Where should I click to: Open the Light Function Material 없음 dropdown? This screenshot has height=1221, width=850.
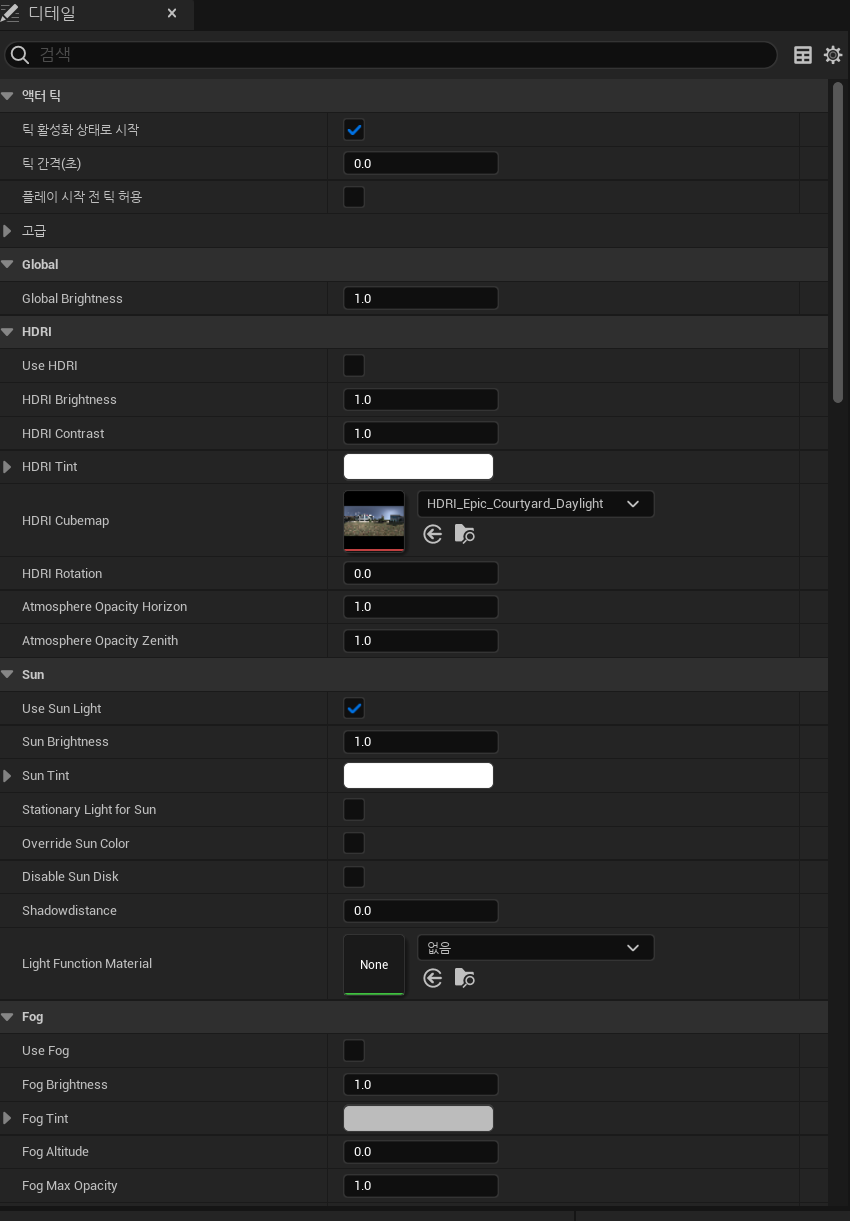(x=536, y=948)
